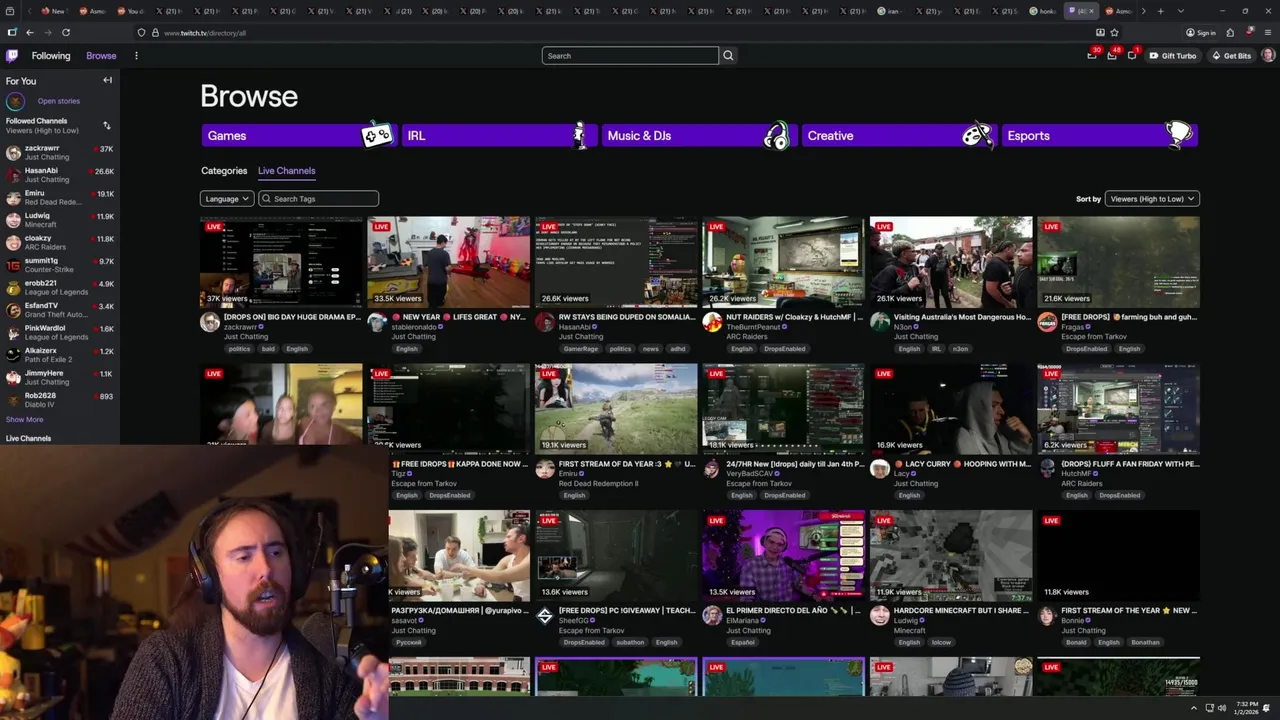Viewport: 1280px width, 720px height.
Task: Open N3on stream thumbnail 26.1K viewers
Action: [951, 262]
